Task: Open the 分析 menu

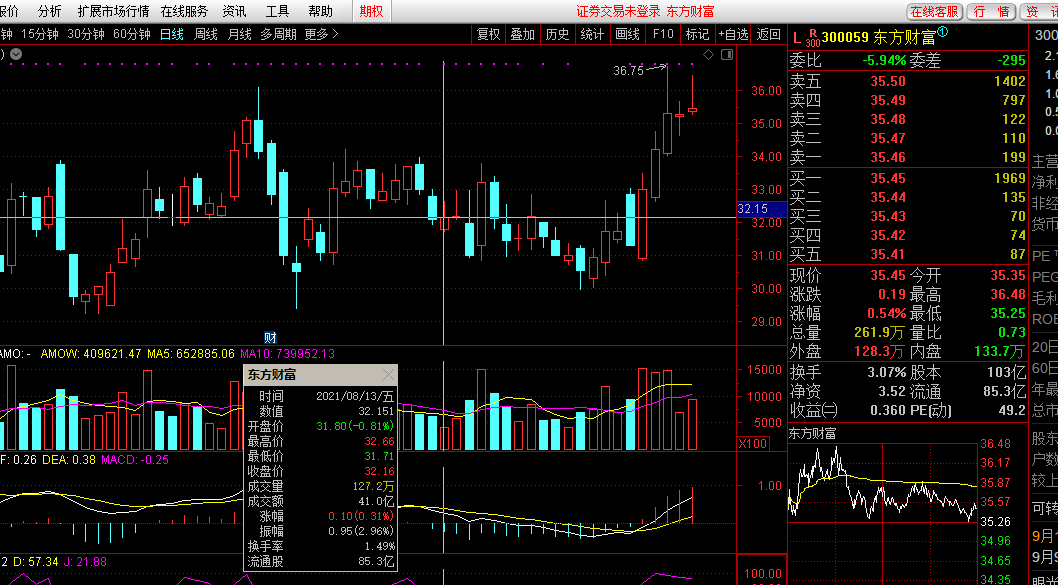Action: [x=49, y=11]
